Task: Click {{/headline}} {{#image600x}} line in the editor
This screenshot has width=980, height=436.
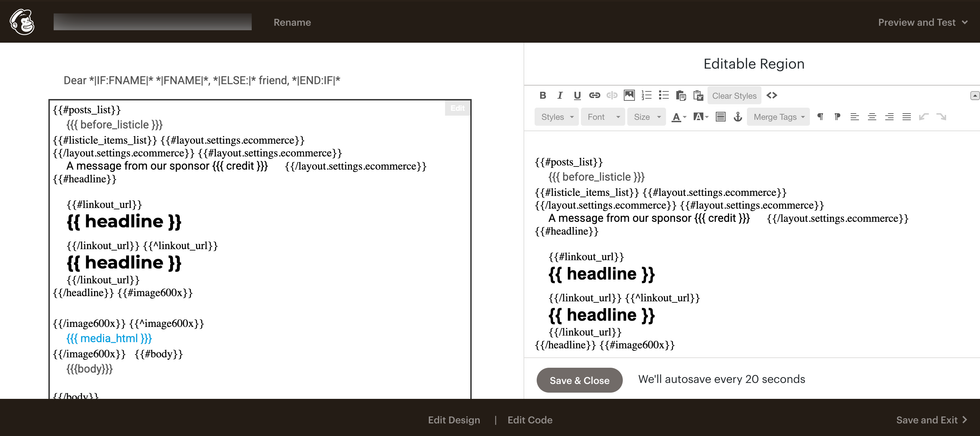Action: pyautogui.click(x=605, y=345)
